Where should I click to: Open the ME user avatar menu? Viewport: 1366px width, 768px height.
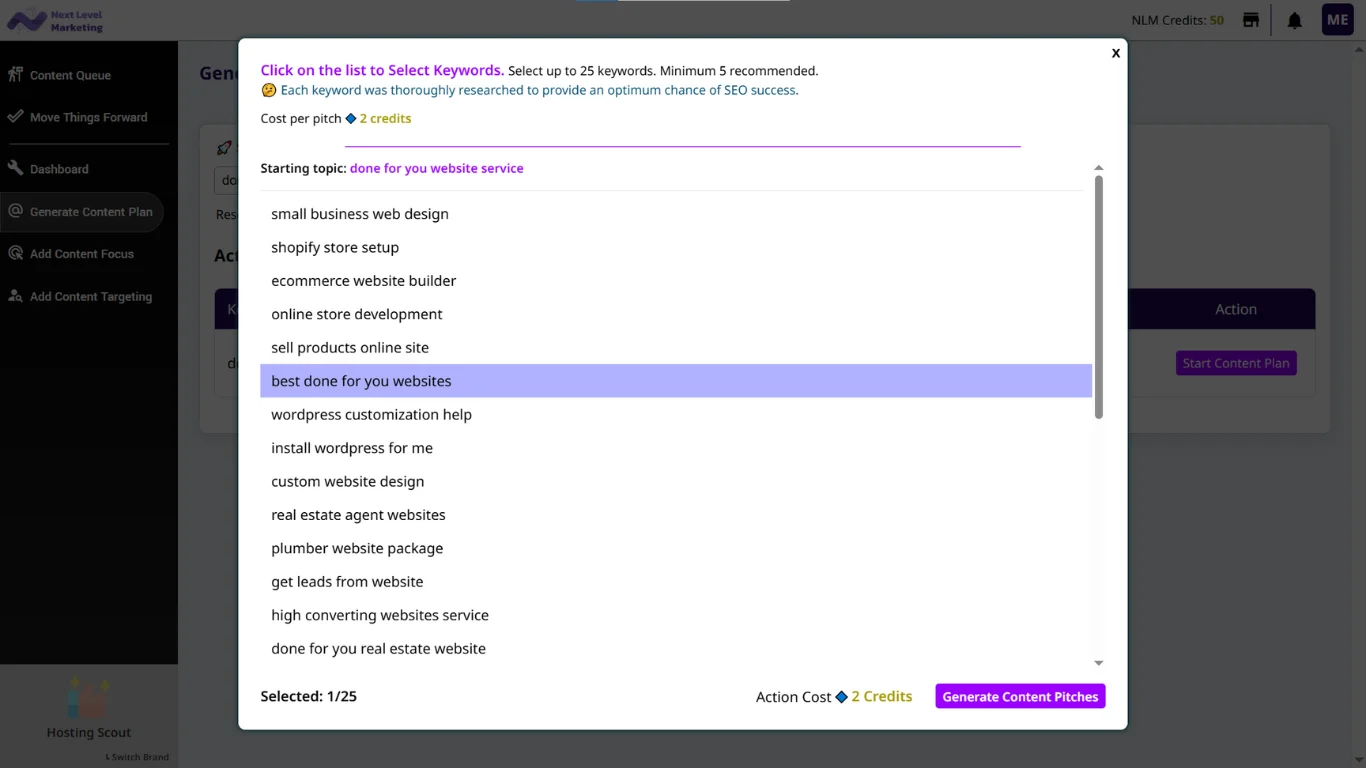(x=1337, y=20)
